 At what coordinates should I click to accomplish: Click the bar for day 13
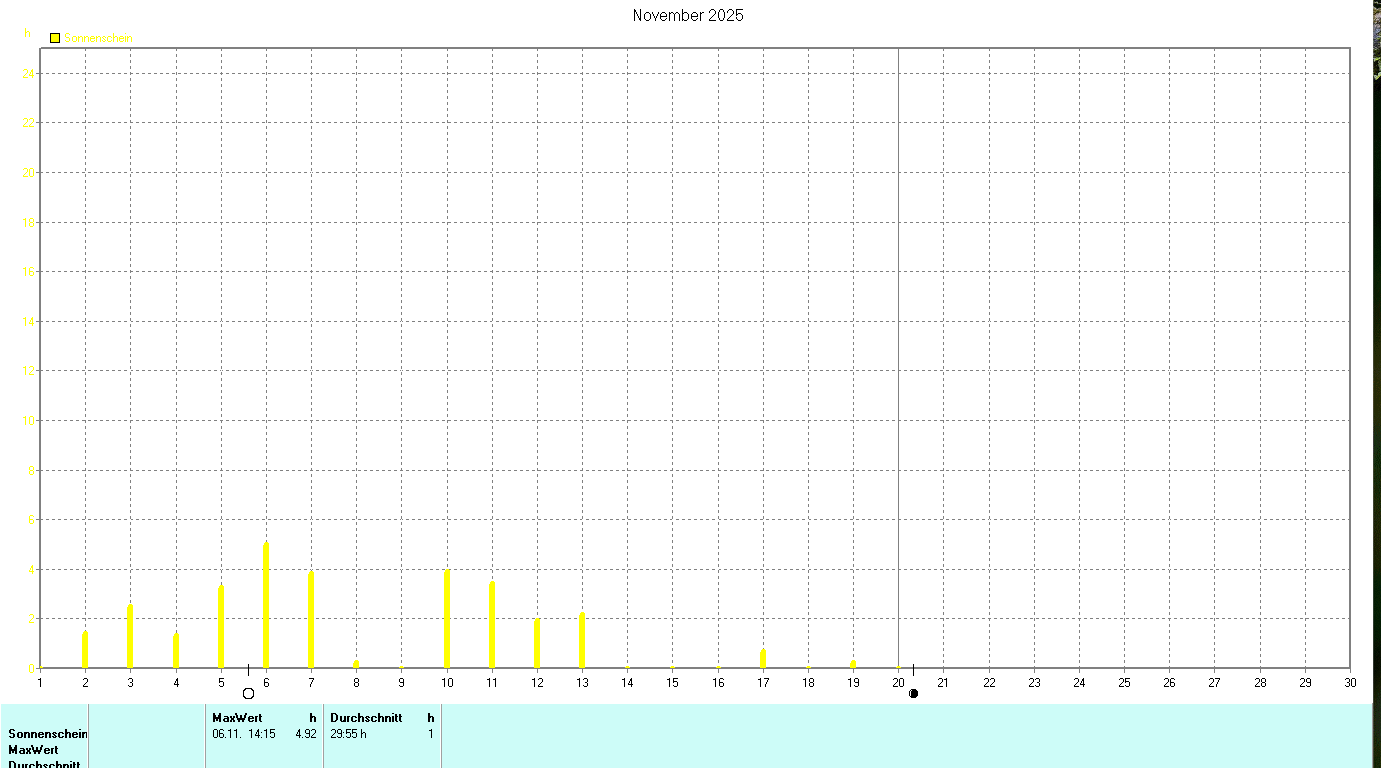click(x=582, y=640)
